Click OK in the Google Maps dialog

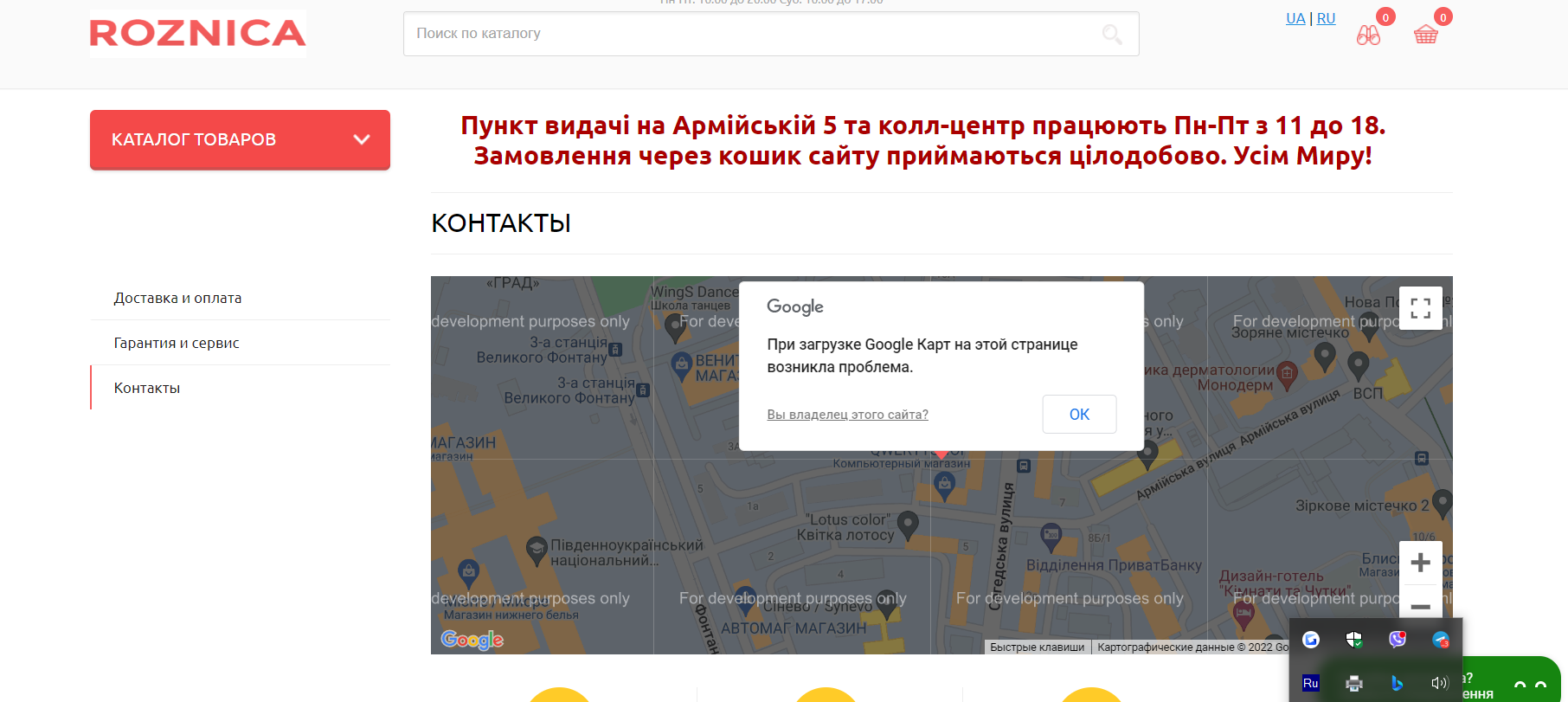[x=1079, y=414]
